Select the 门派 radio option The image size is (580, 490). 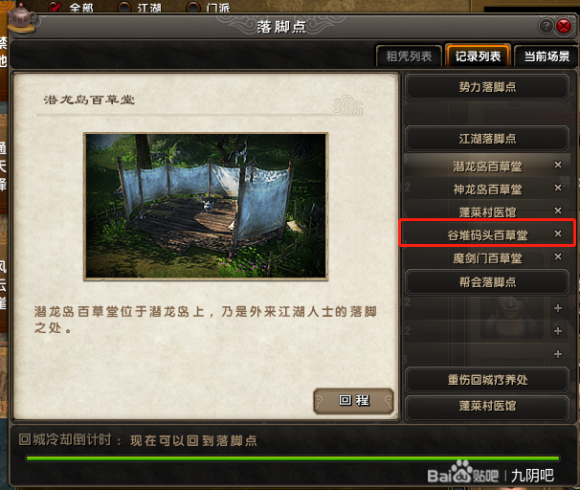click(193, 7)
